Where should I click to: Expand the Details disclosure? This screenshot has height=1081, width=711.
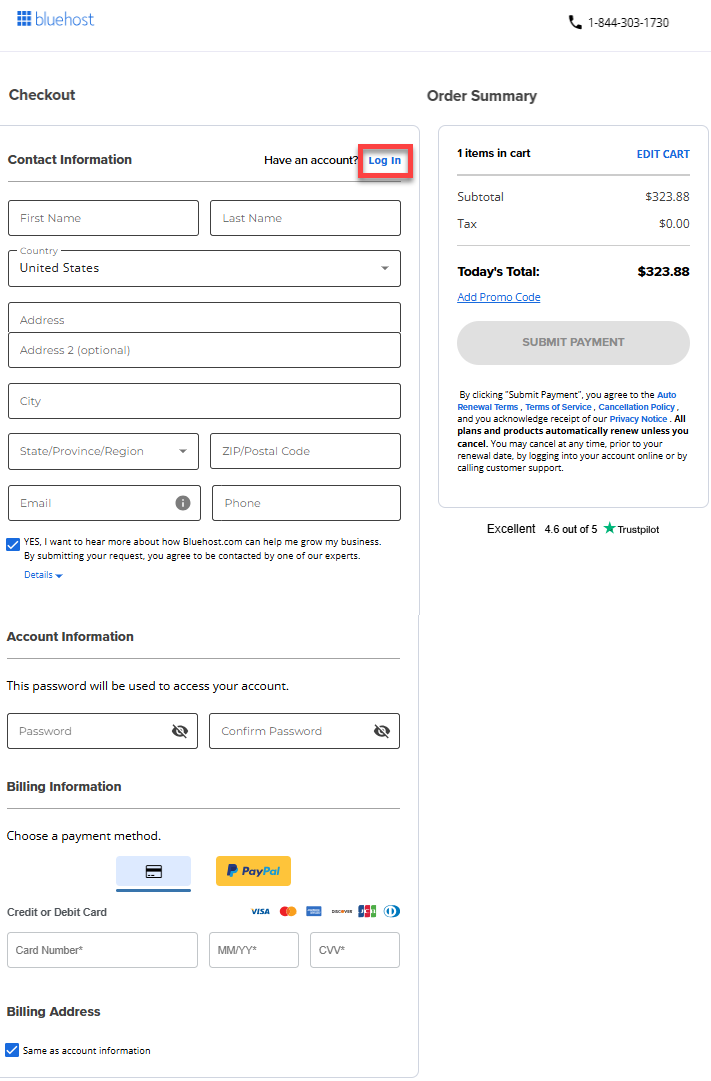pyautogui.click(x=43, y=575)
